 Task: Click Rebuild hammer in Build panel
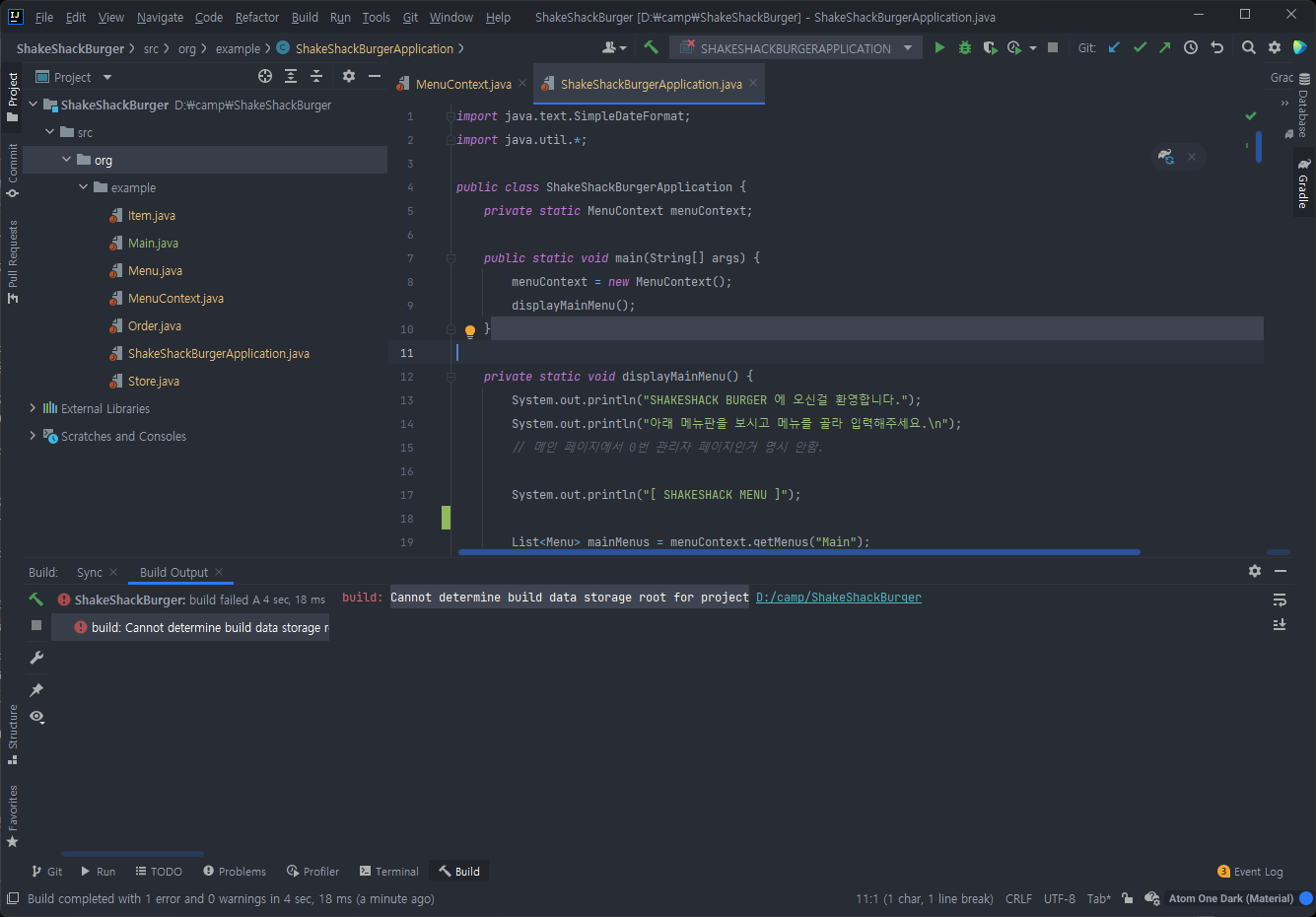point(36,599)
